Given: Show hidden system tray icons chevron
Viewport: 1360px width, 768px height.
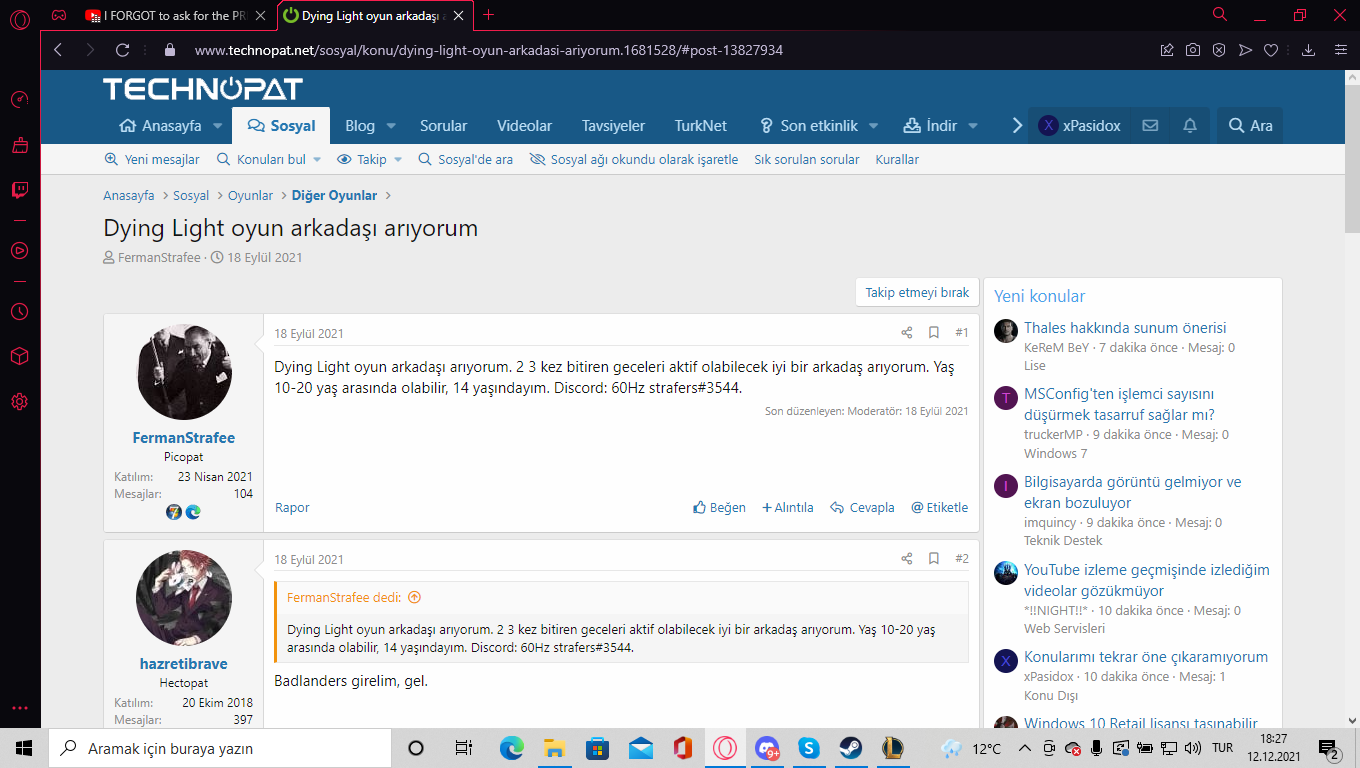Looking at the screenshot, I should coord(1024,748).
